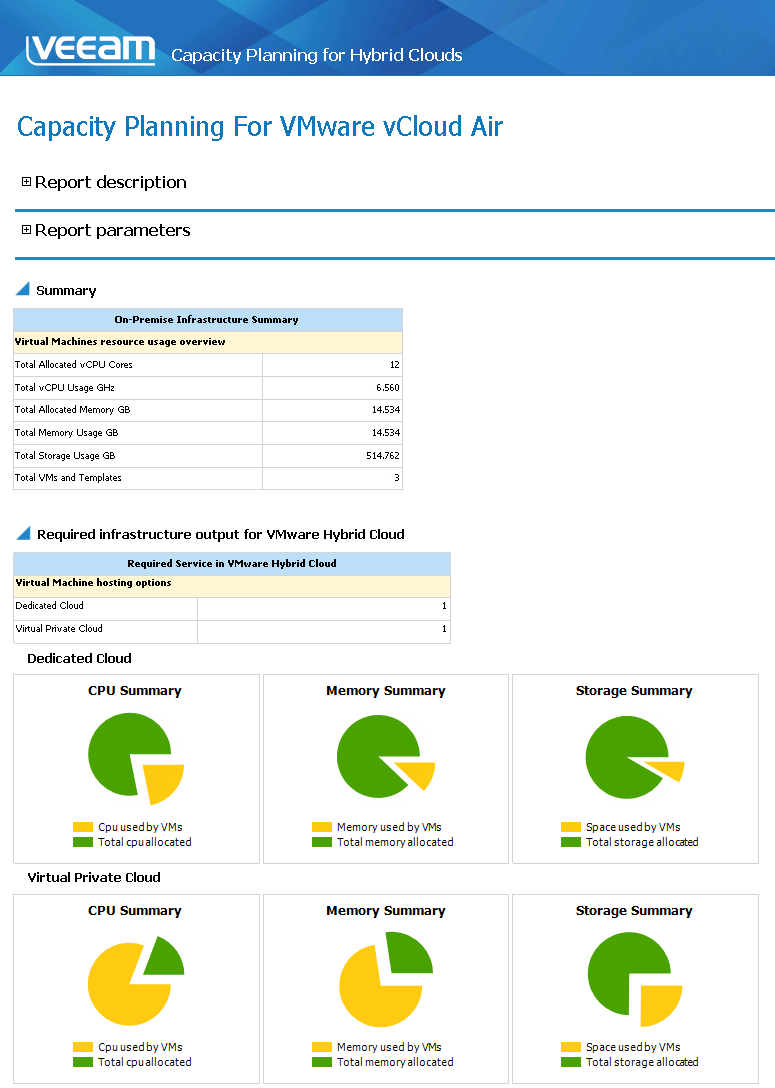Image resolution: width=775 pixels, height=1088 pixels.
Task: Click green 'Total memory allocated' swatch in Dedicated Cloud
Action: point(322,842)
